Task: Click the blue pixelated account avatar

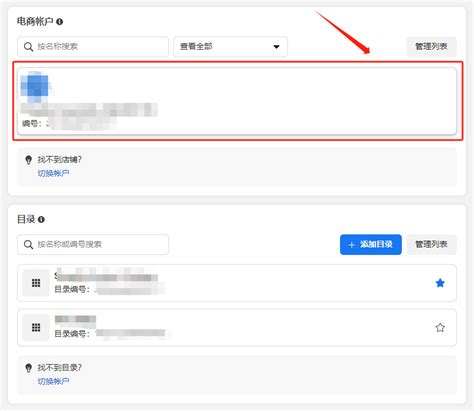Action: click(x=35, y=87)
